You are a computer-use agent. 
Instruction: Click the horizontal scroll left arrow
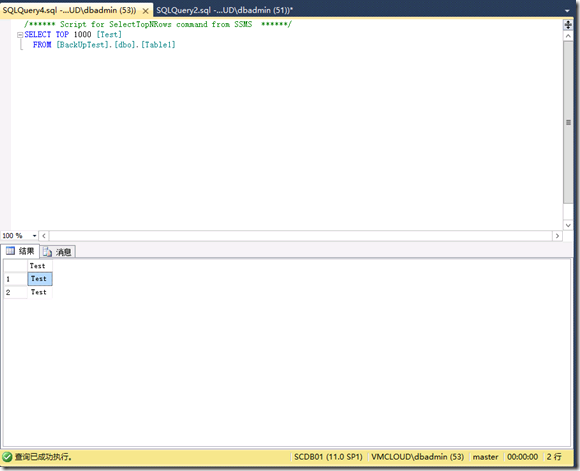(x=44, y=236)
